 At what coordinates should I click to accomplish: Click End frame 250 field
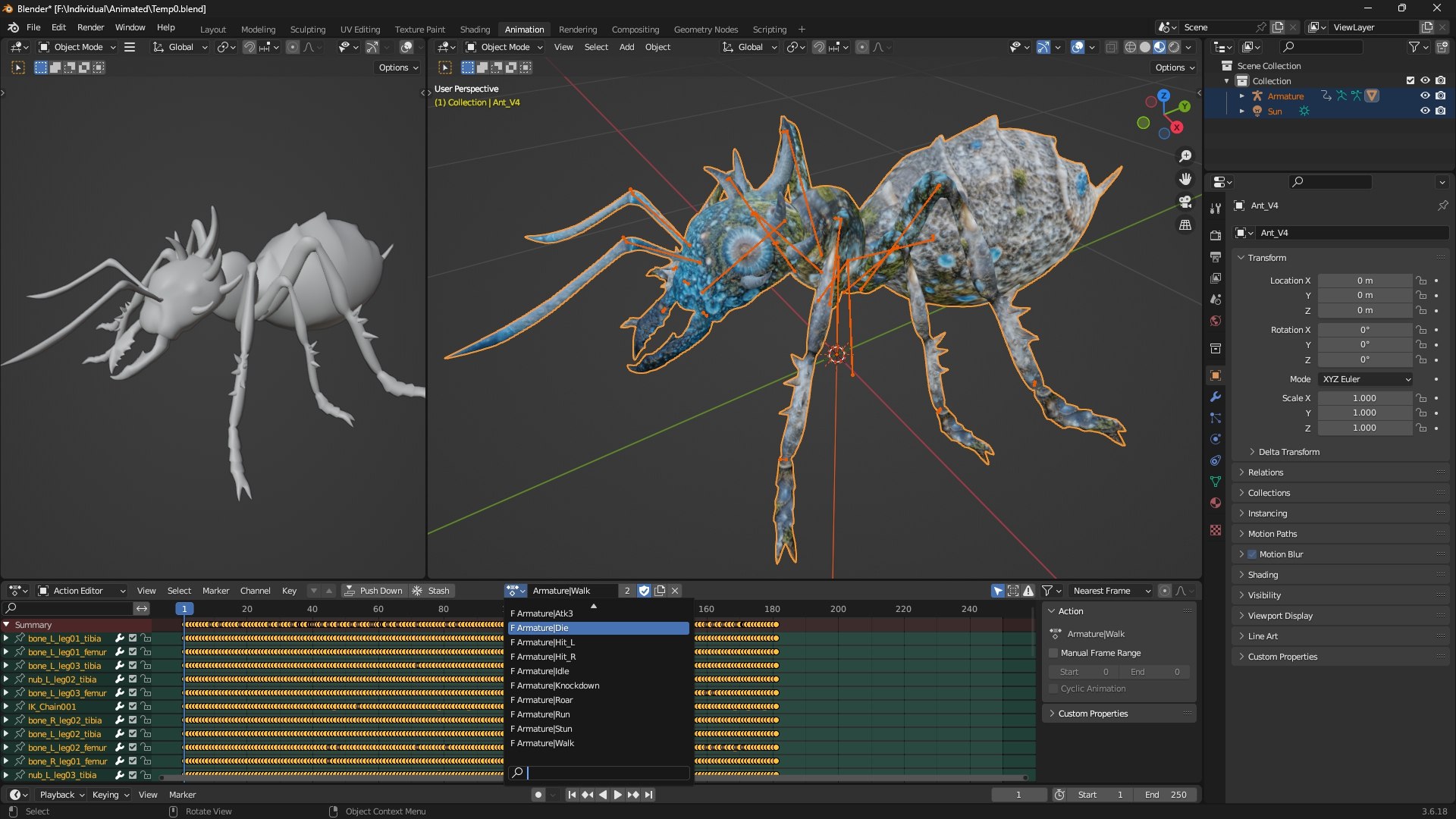coord(1166,795)
